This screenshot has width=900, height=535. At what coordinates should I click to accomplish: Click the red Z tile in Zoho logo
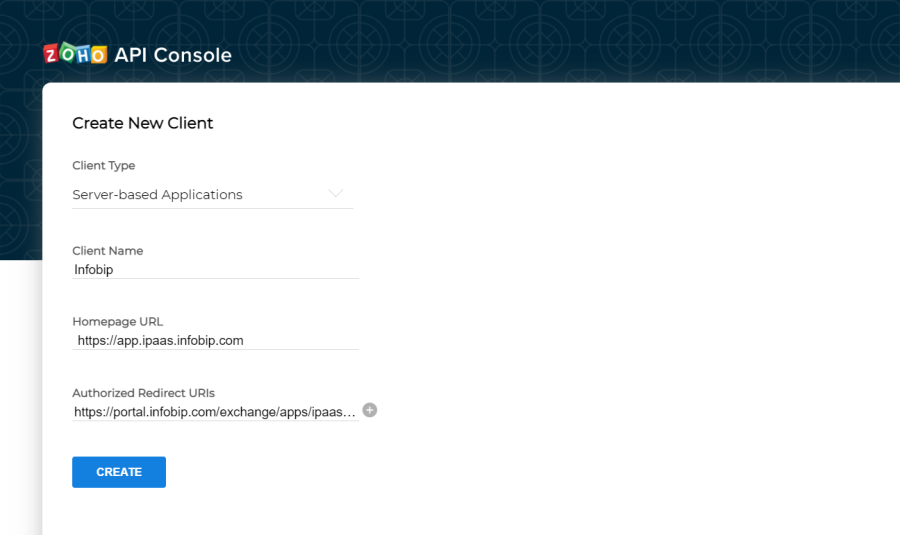coord(52,55)
